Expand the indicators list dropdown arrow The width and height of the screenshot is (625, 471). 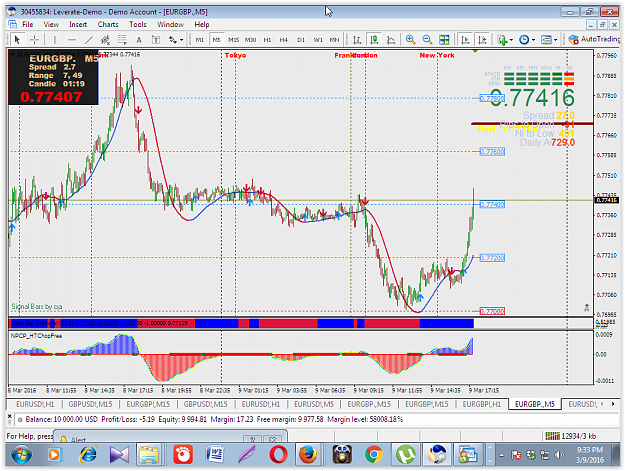coord(511,40)
